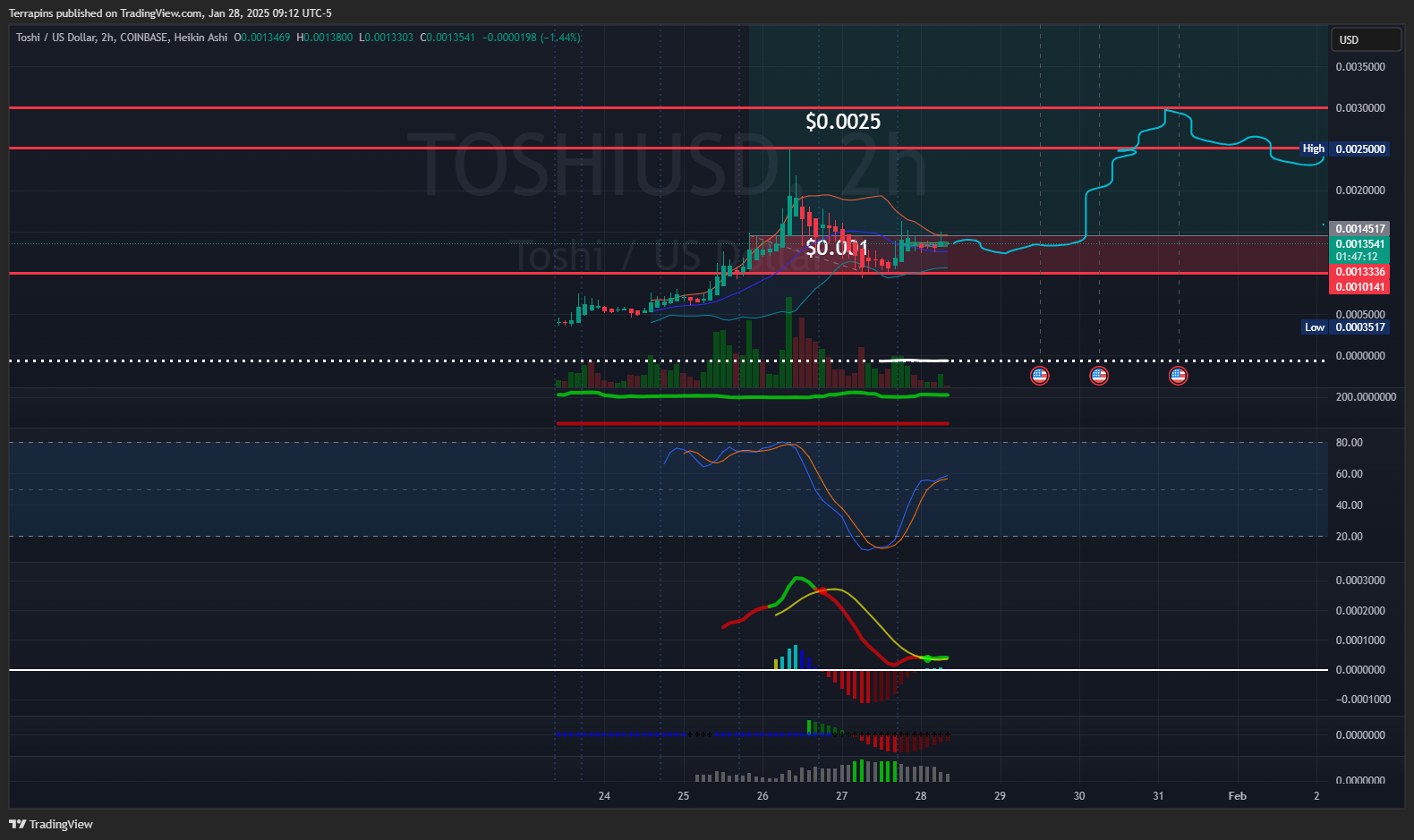Click the leftmost US flag economic event icon
This screenshot has height=840, width=1414.
pyautogui.click(x=1039, y=376)
